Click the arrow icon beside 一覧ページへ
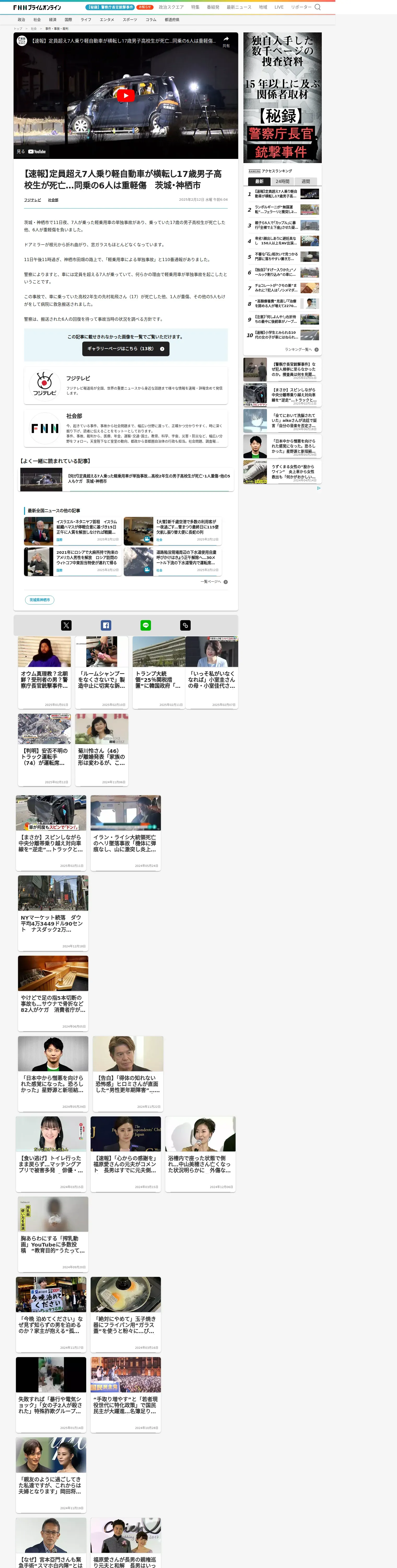 tap(226, 582)
